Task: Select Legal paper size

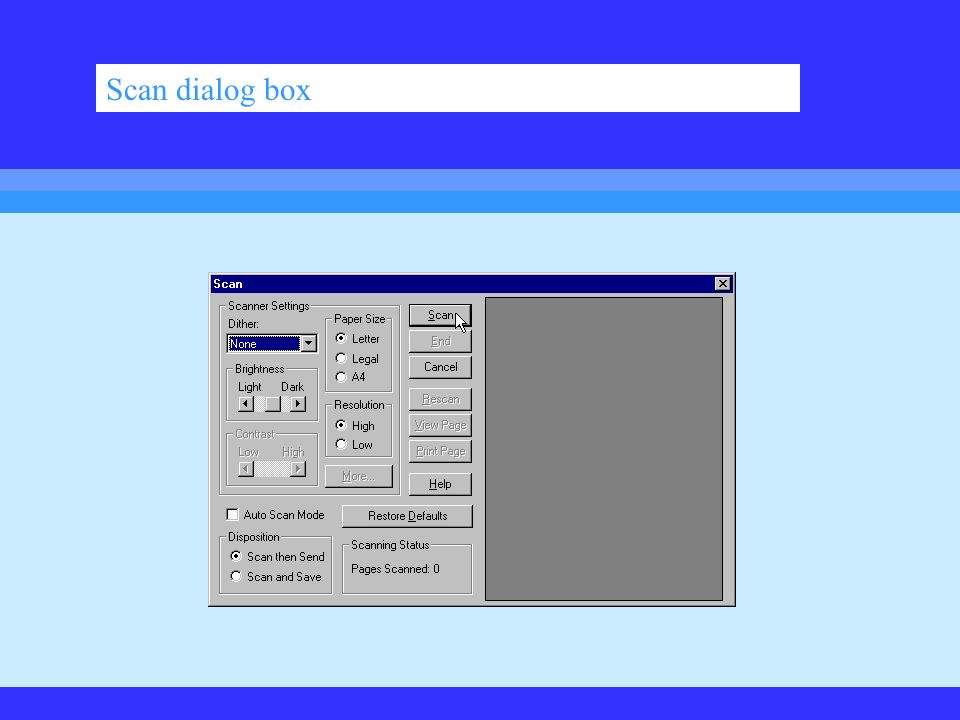Action: tap(358, 359)
